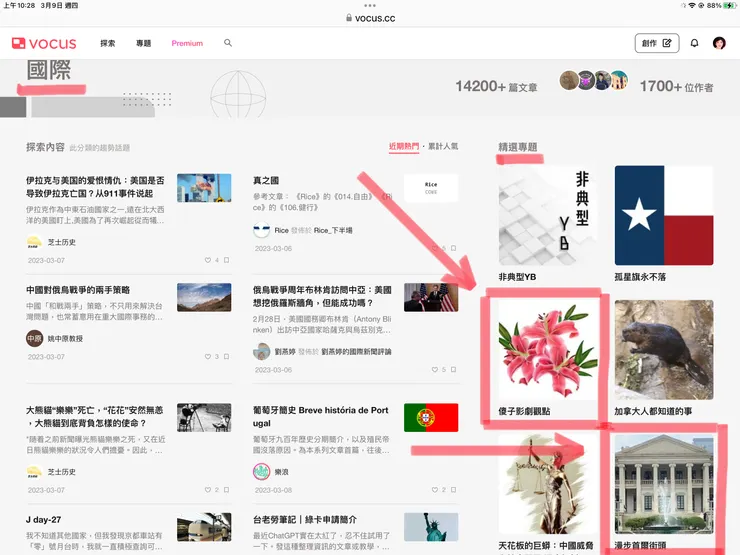Tap the Wi-Fi status icon
This screenshot has height=555, width=740.
691,6
